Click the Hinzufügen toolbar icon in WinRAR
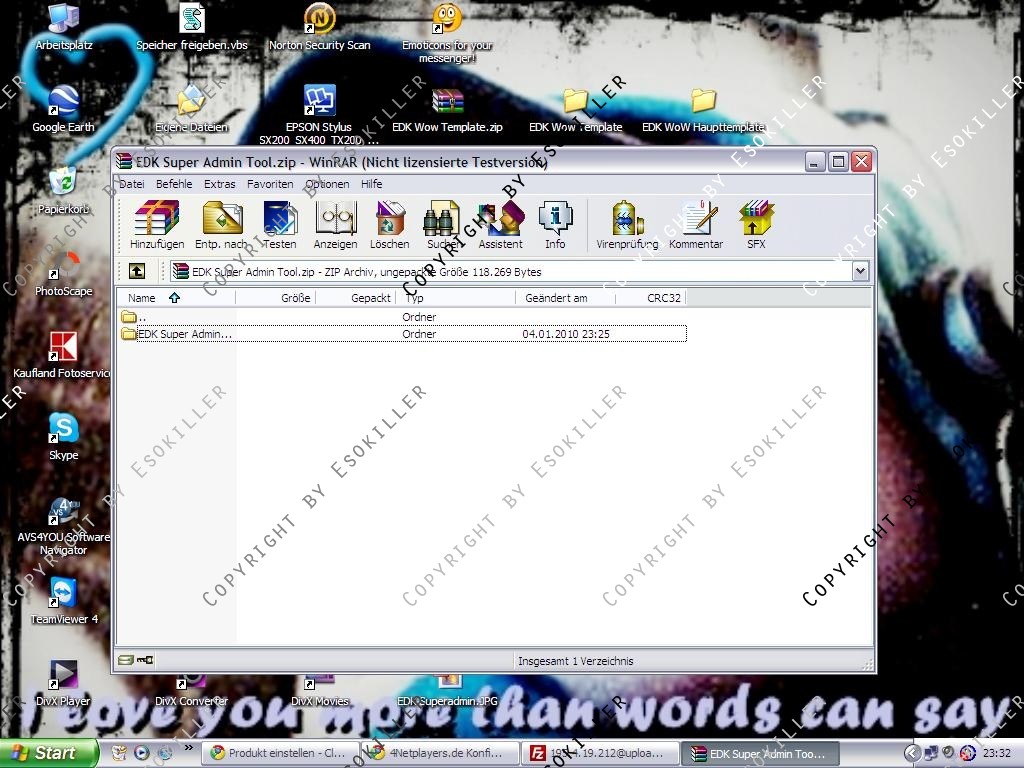 pyautogui.click(x=157, y=224)
